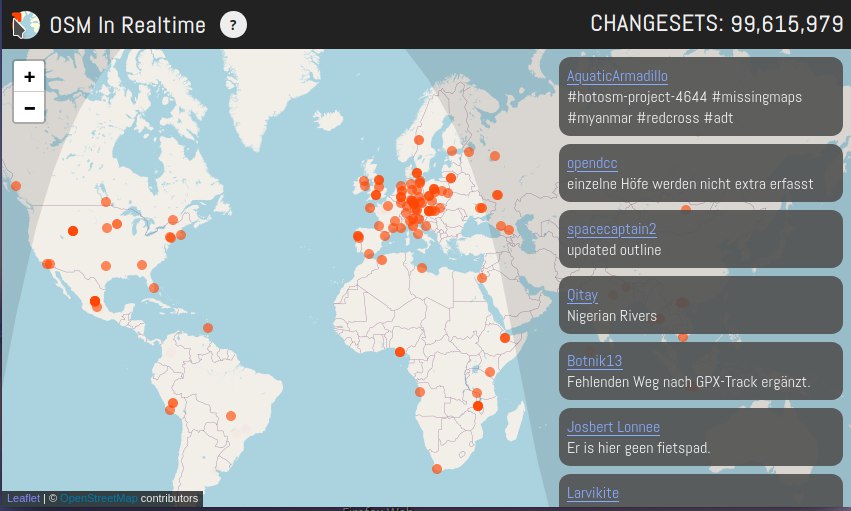
Task: Open AquaticArmadillo user profile link
Action: tap(617, 76)
